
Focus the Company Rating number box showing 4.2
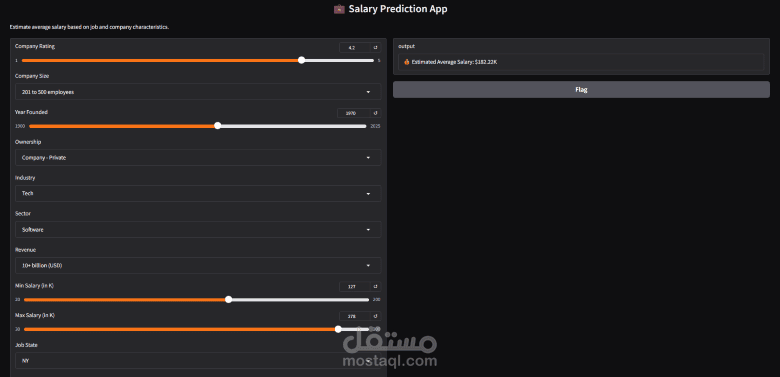[x=355, y=48]
